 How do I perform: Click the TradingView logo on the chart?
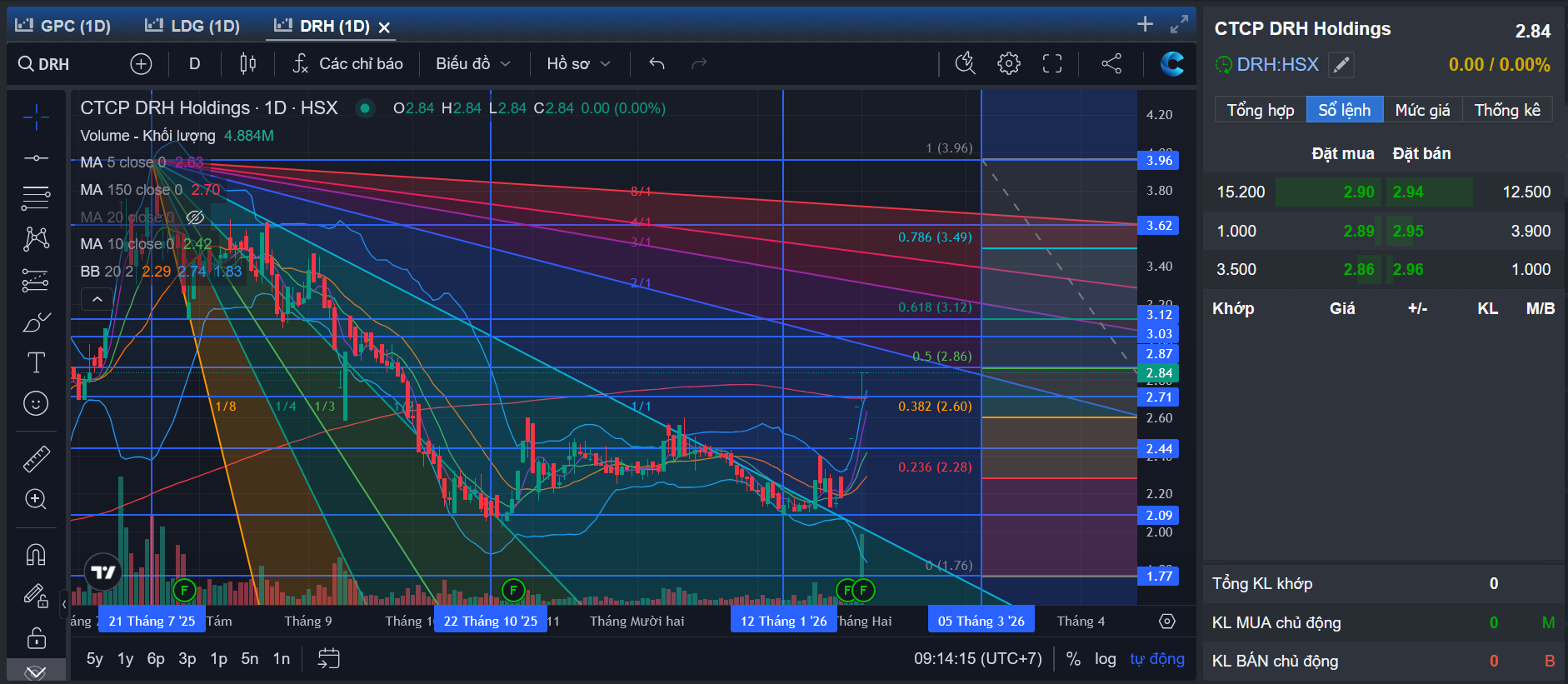[x=103, y=572]
